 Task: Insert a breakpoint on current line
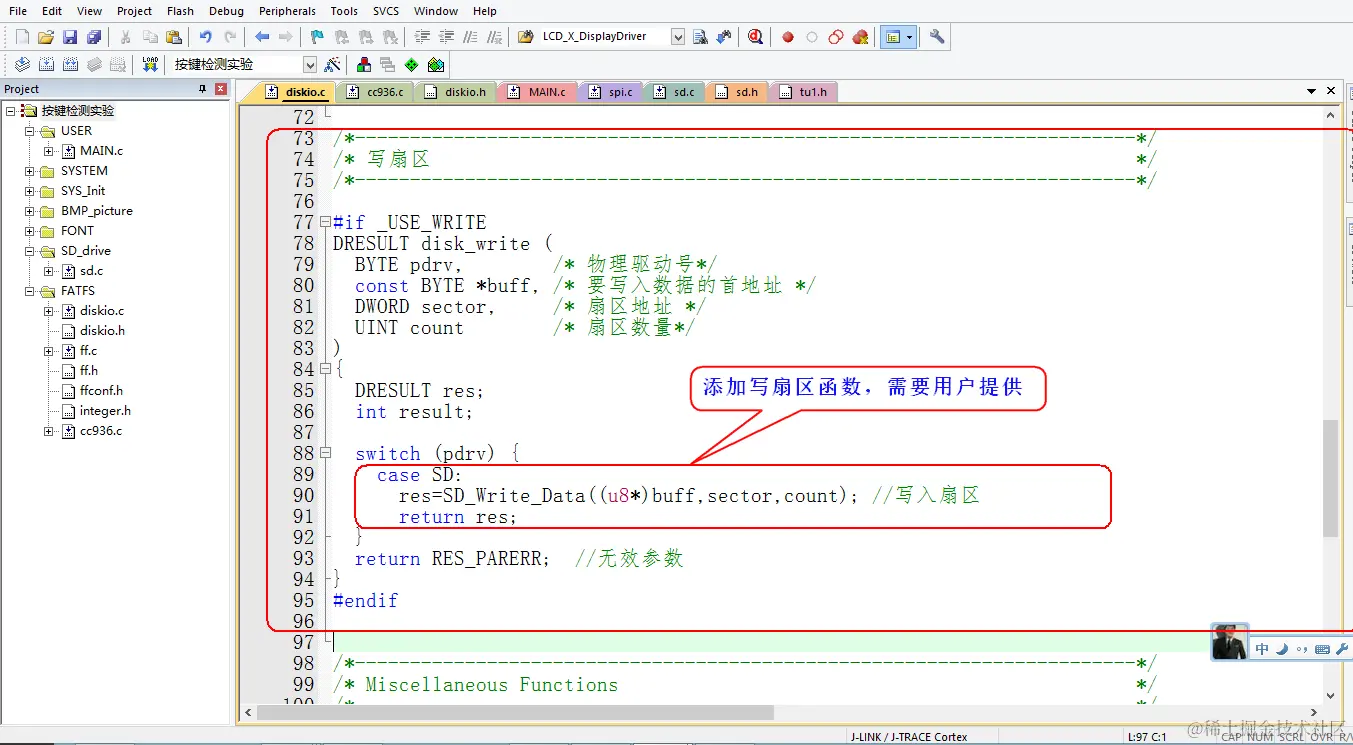[787, 37]
